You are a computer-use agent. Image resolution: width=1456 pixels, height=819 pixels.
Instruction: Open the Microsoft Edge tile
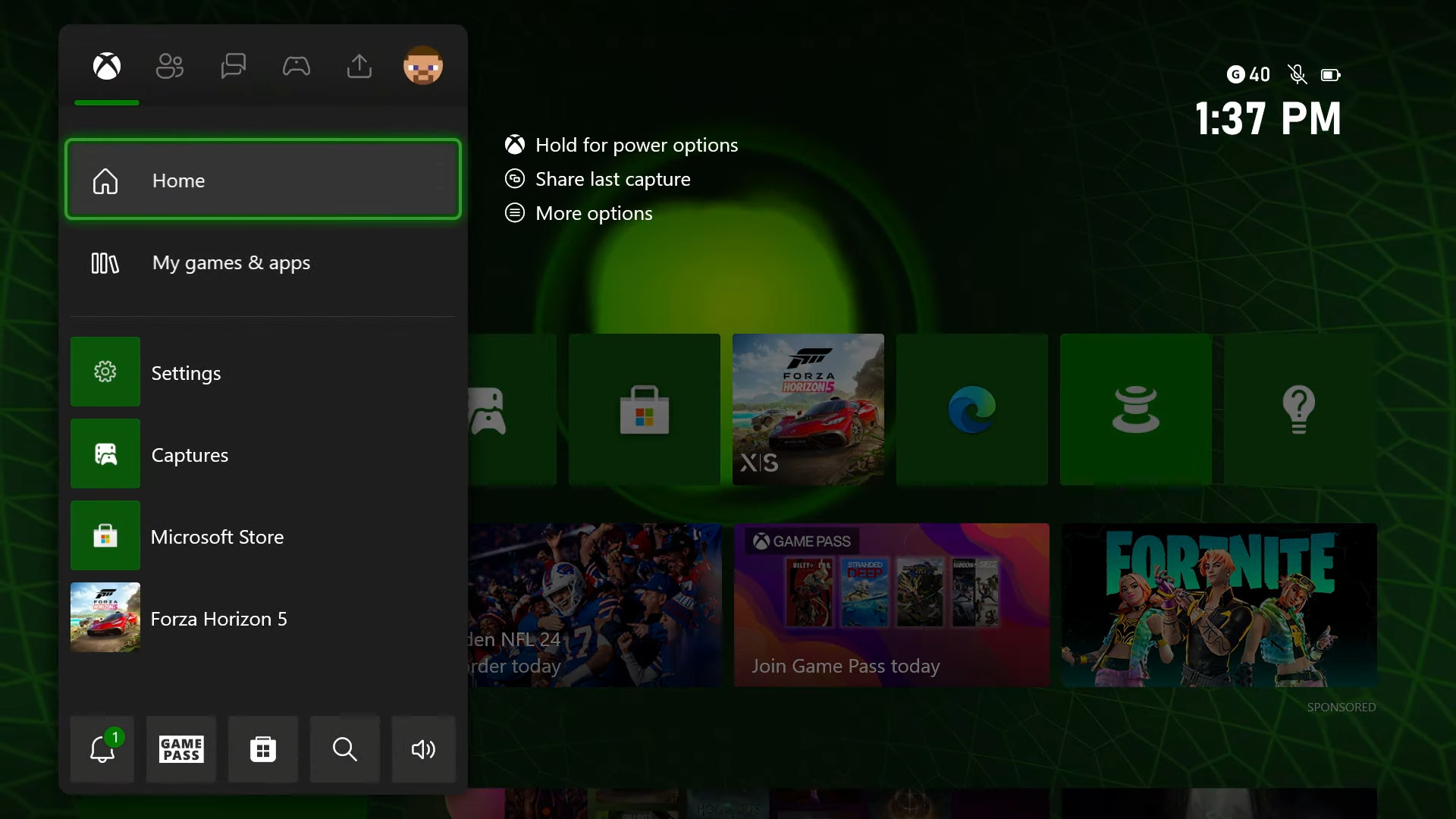971,409
